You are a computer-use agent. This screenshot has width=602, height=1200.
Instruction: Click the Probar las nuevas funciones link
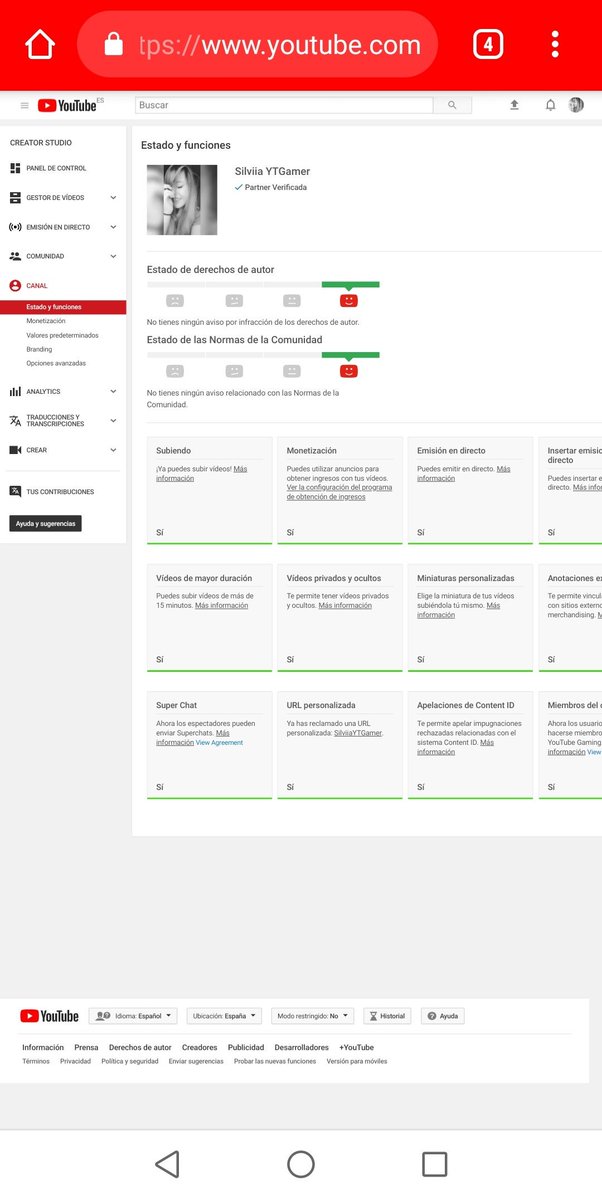click(x=275, y=1061)
